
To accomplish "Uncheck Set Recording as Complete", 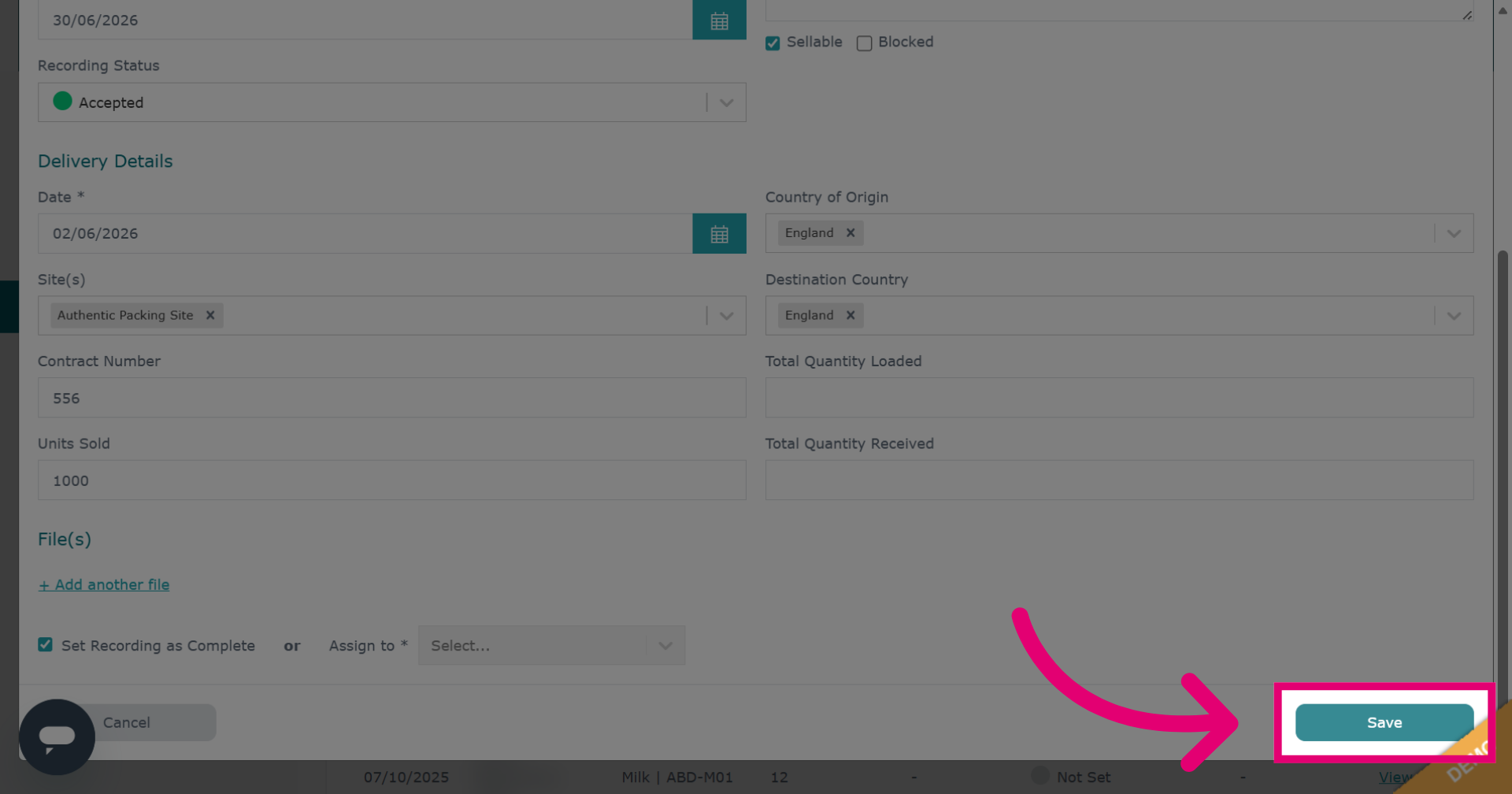I will (x=46, y=644).
